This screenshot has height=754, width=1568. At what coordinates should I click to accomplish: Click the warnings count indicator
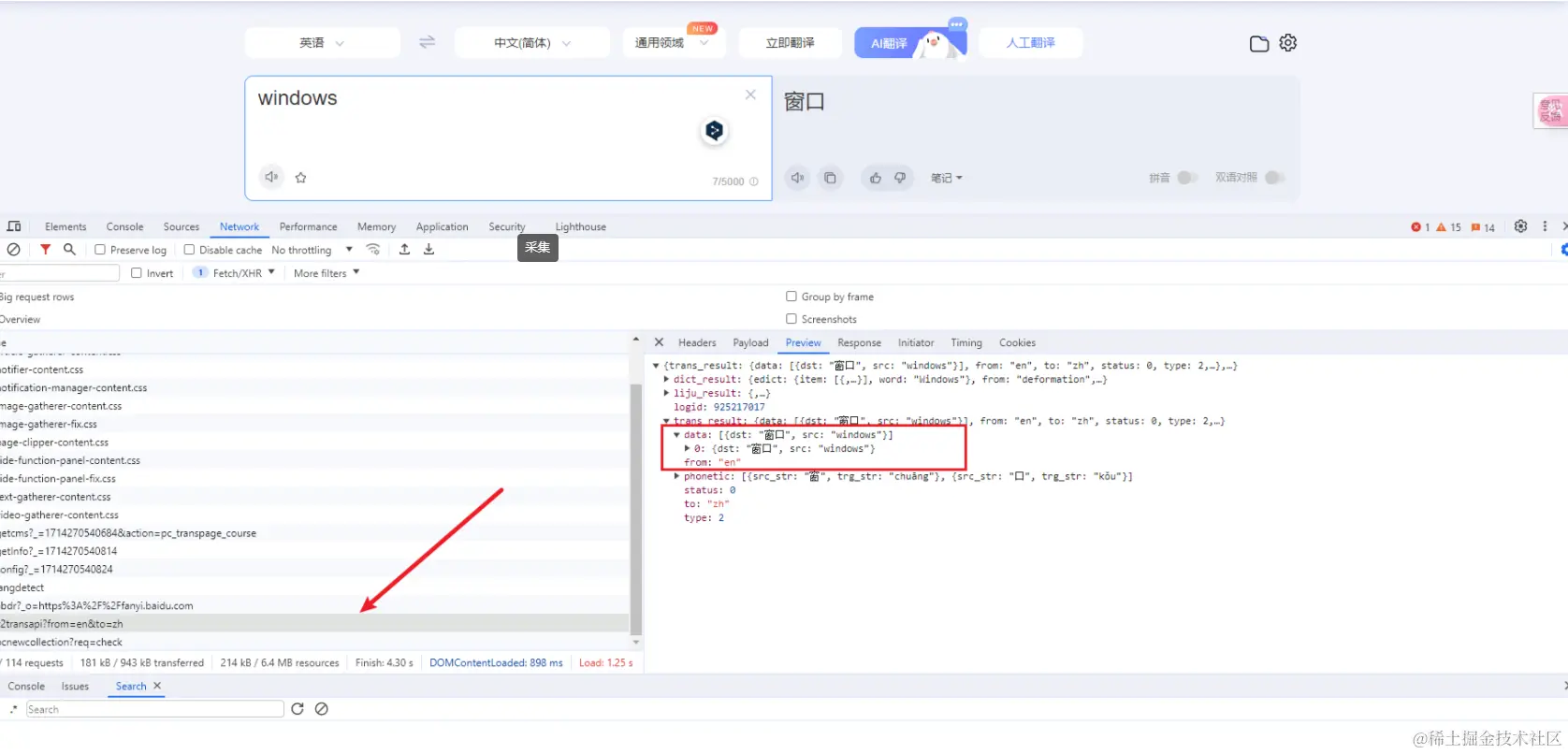pos(1448,227)
